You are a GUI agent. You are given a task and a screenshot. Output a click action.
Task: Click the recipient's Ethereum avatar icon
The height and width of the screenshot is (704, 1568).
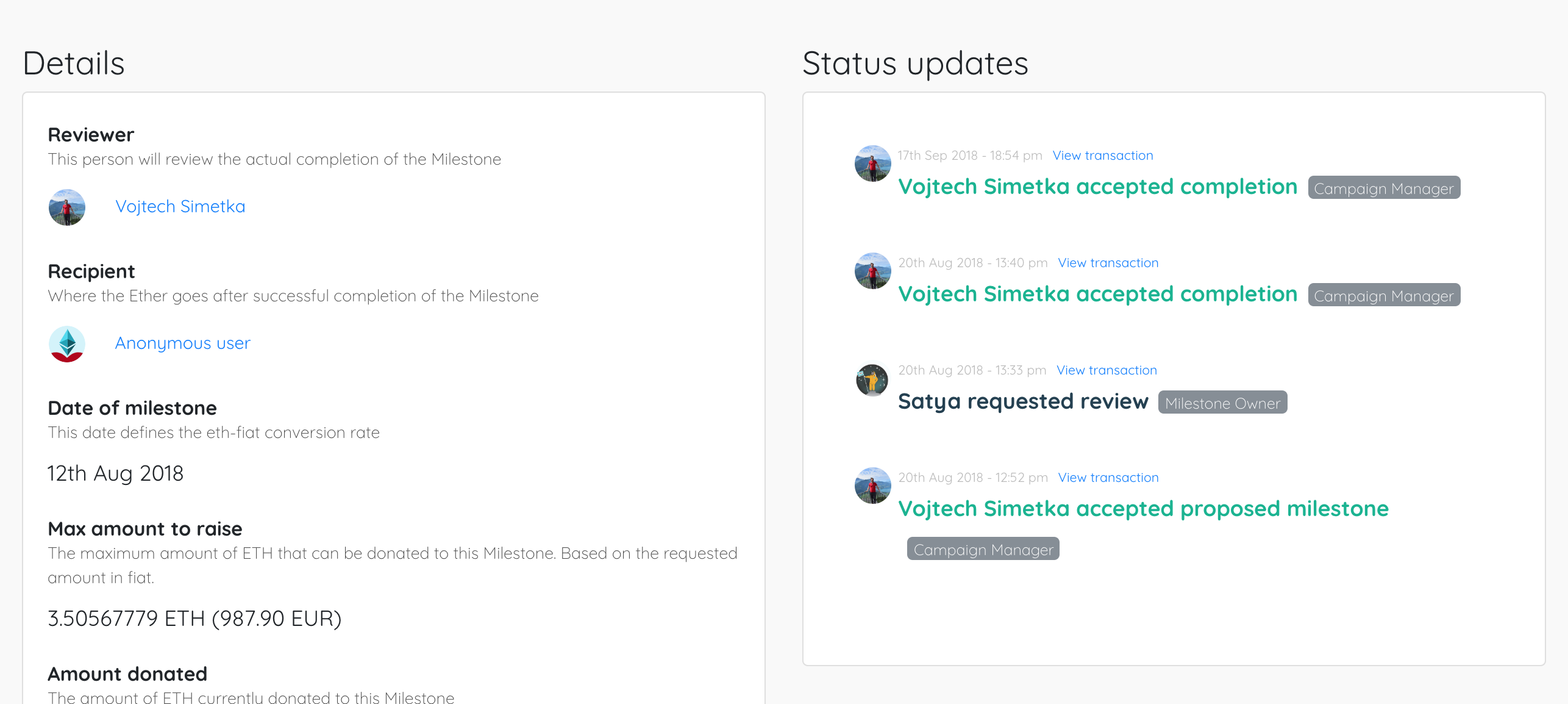click(x=67, y=344)
